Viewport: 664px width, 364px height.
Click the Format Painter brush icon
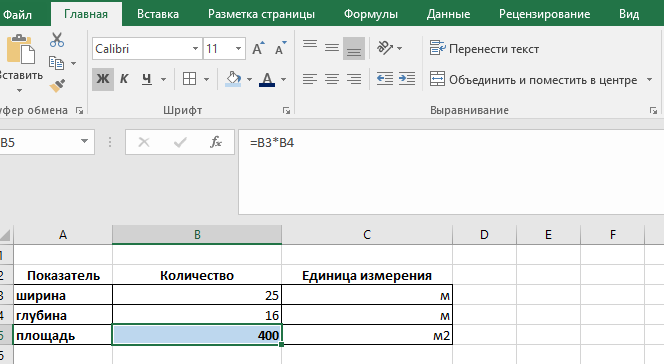pos(57,85)
